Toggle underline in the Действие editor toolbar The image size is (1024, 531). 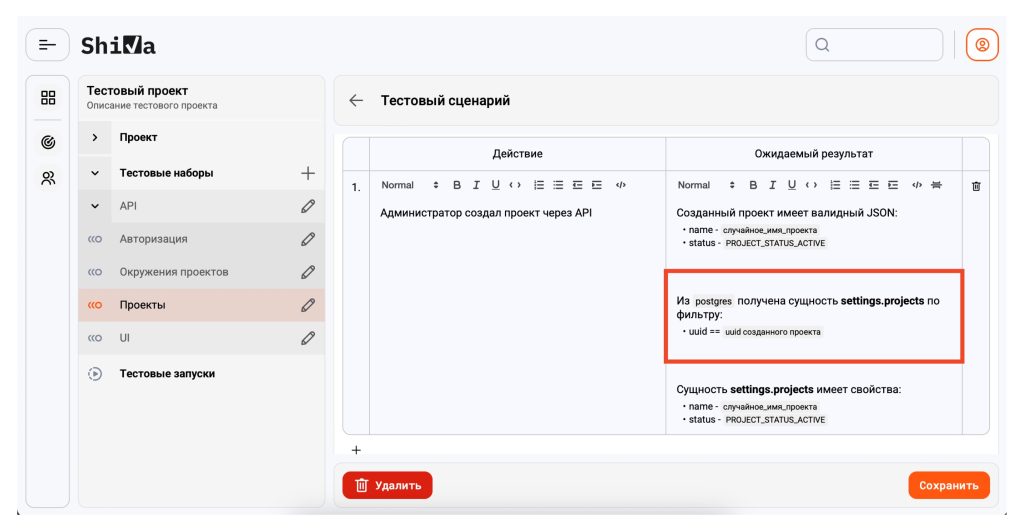pos(495,185)
